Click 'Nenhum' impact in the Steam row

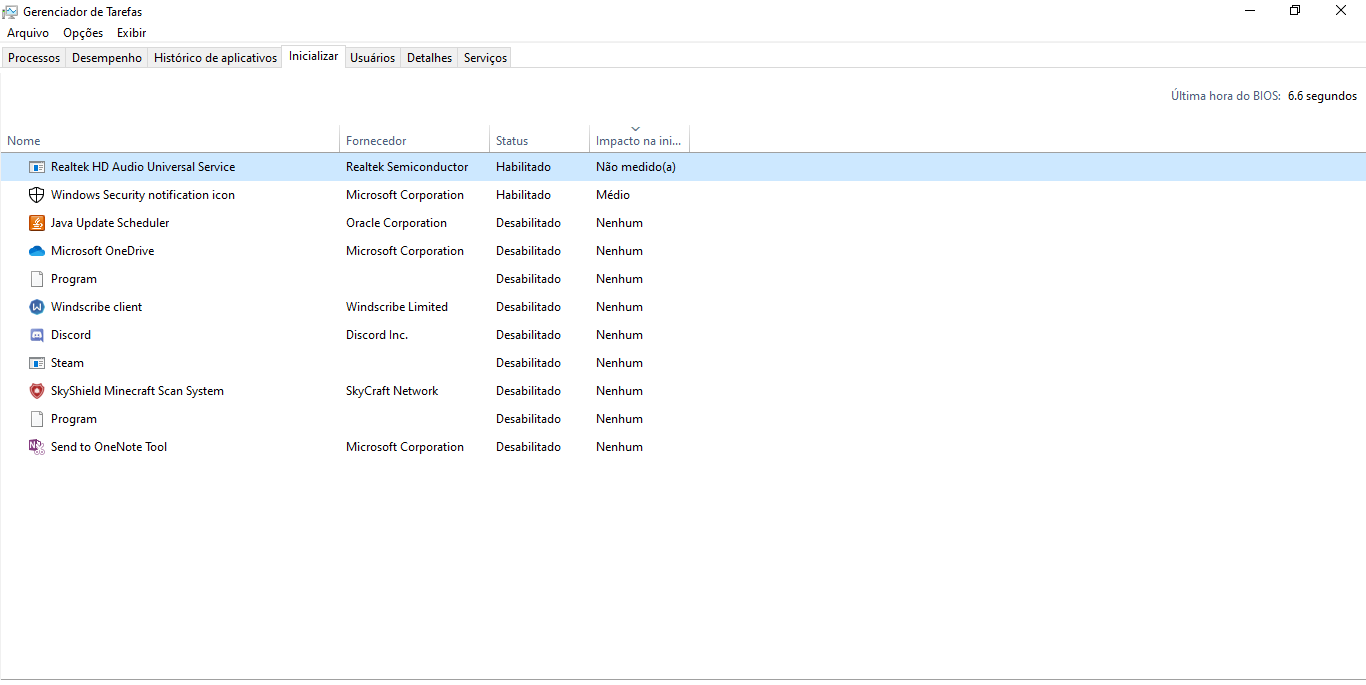click(619, 363)
